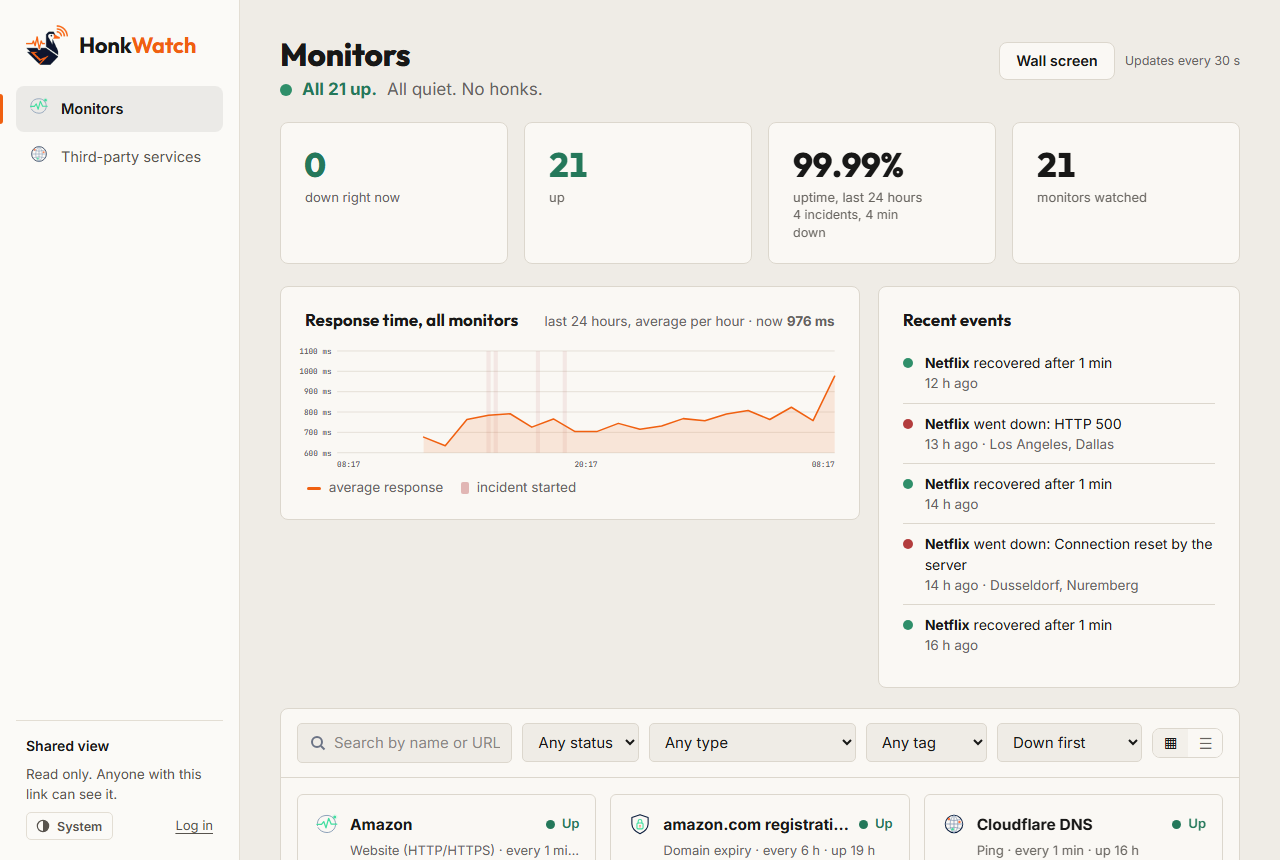This screenshot has height=860, width=1280.
Task: Select the amazon.com registration monitor title
Action: (756, 825)
